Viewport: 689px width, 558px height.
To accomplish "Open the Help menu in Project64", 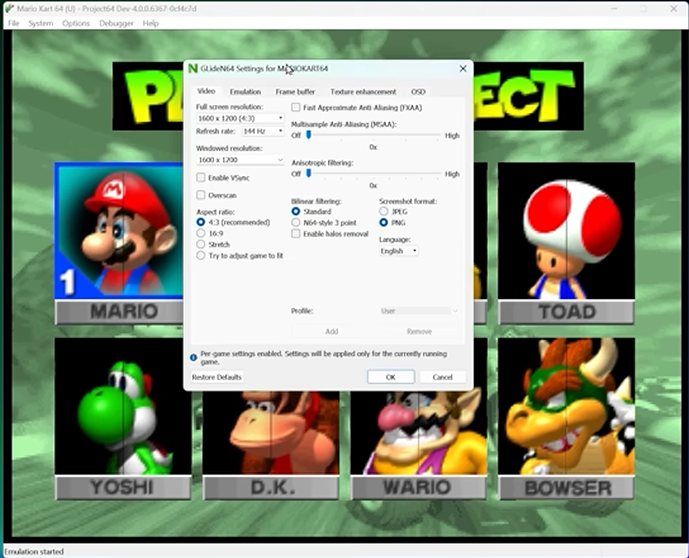I will coord(150,23).
